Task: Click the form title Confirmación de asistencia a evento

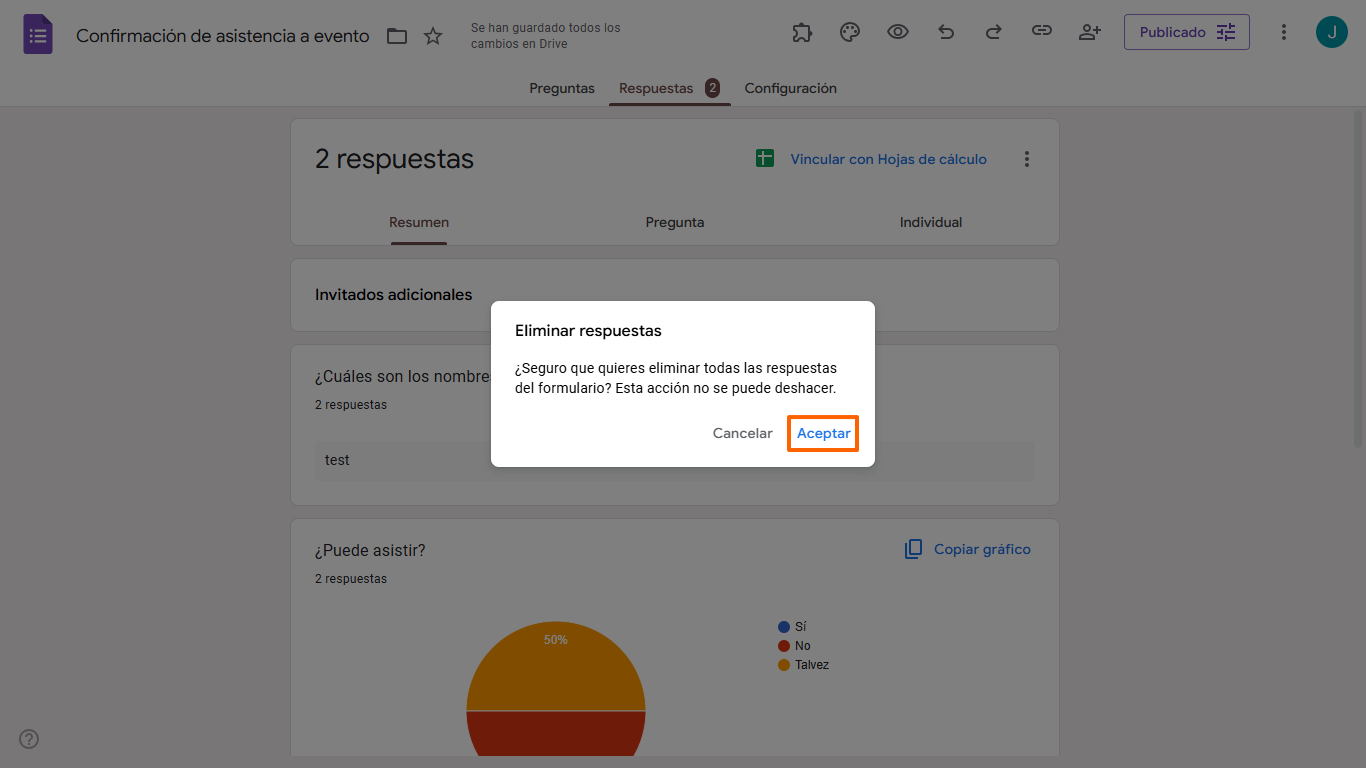Action: coord(223,36)
